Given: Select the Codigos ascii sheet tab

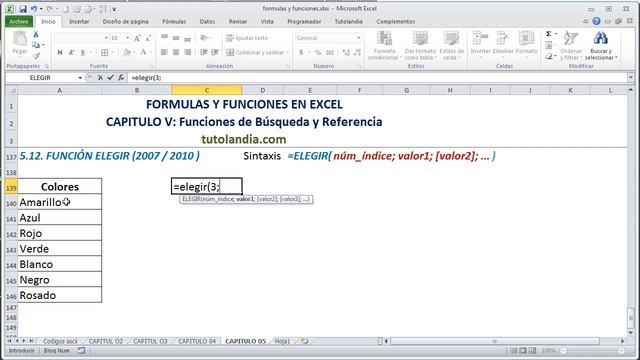Looking at the screenshot, I should (x=60, y=341).
